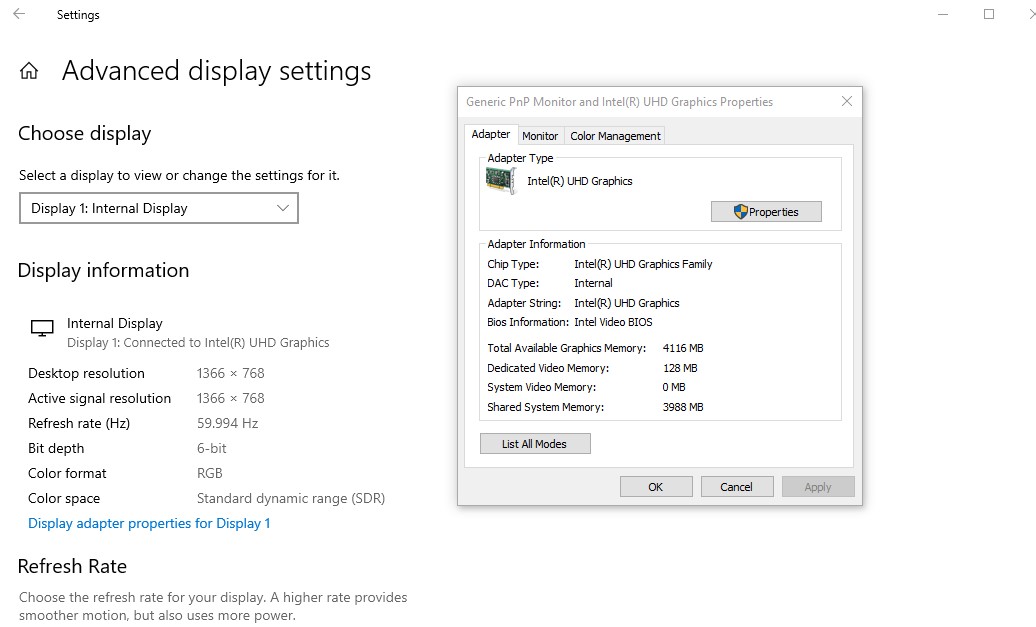Select the Adapter tab
The width and height of the screenshot is (1036, 627).
(x=491, y=133)
